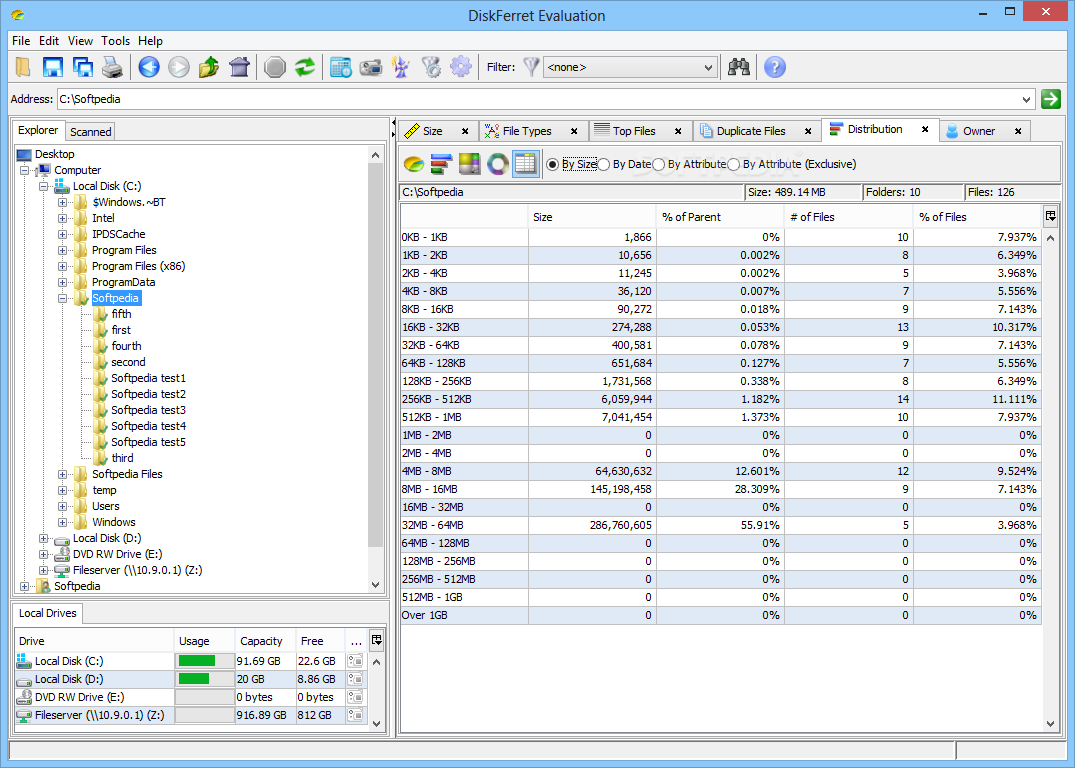1075x768 pixels.
Task: Click column chooser icon in distribution table
Action: coord(1050,217)
